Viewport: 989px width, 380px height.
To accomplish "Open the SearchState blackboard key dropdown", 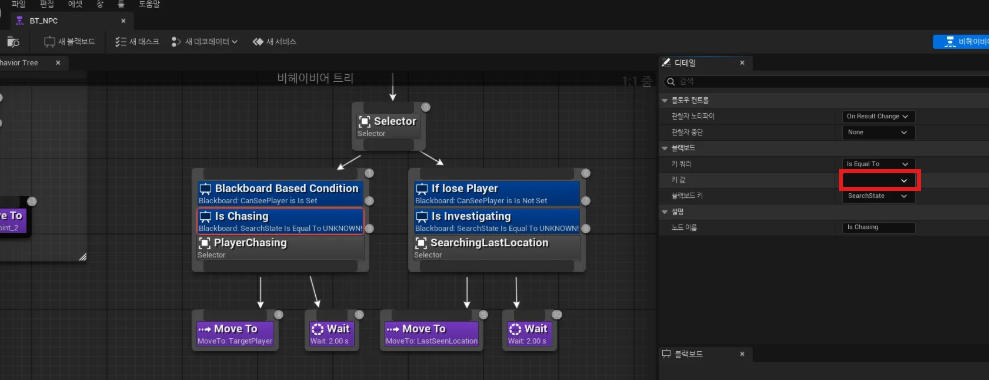I will click(879, 196).
